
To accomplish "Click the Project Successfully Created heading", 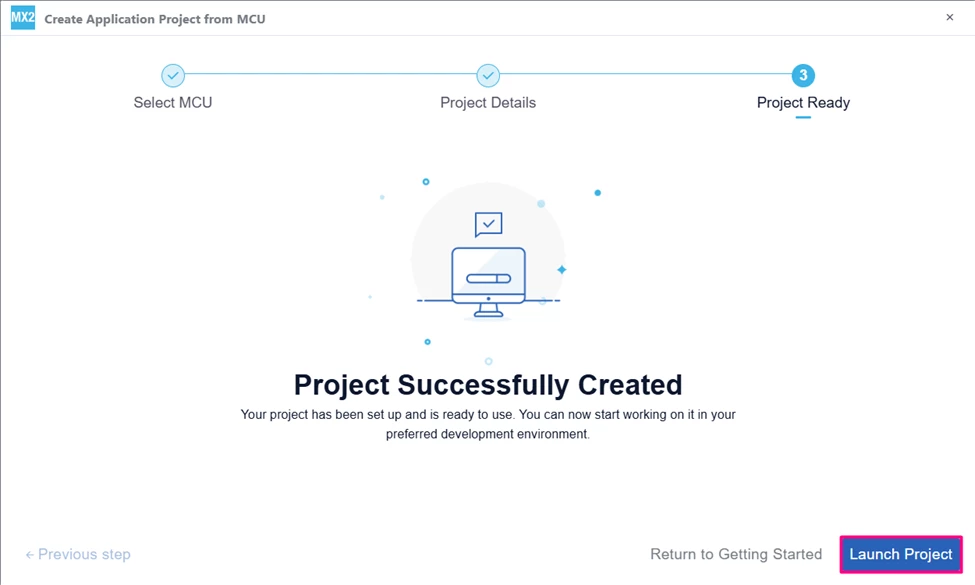I will pos(488,385).
